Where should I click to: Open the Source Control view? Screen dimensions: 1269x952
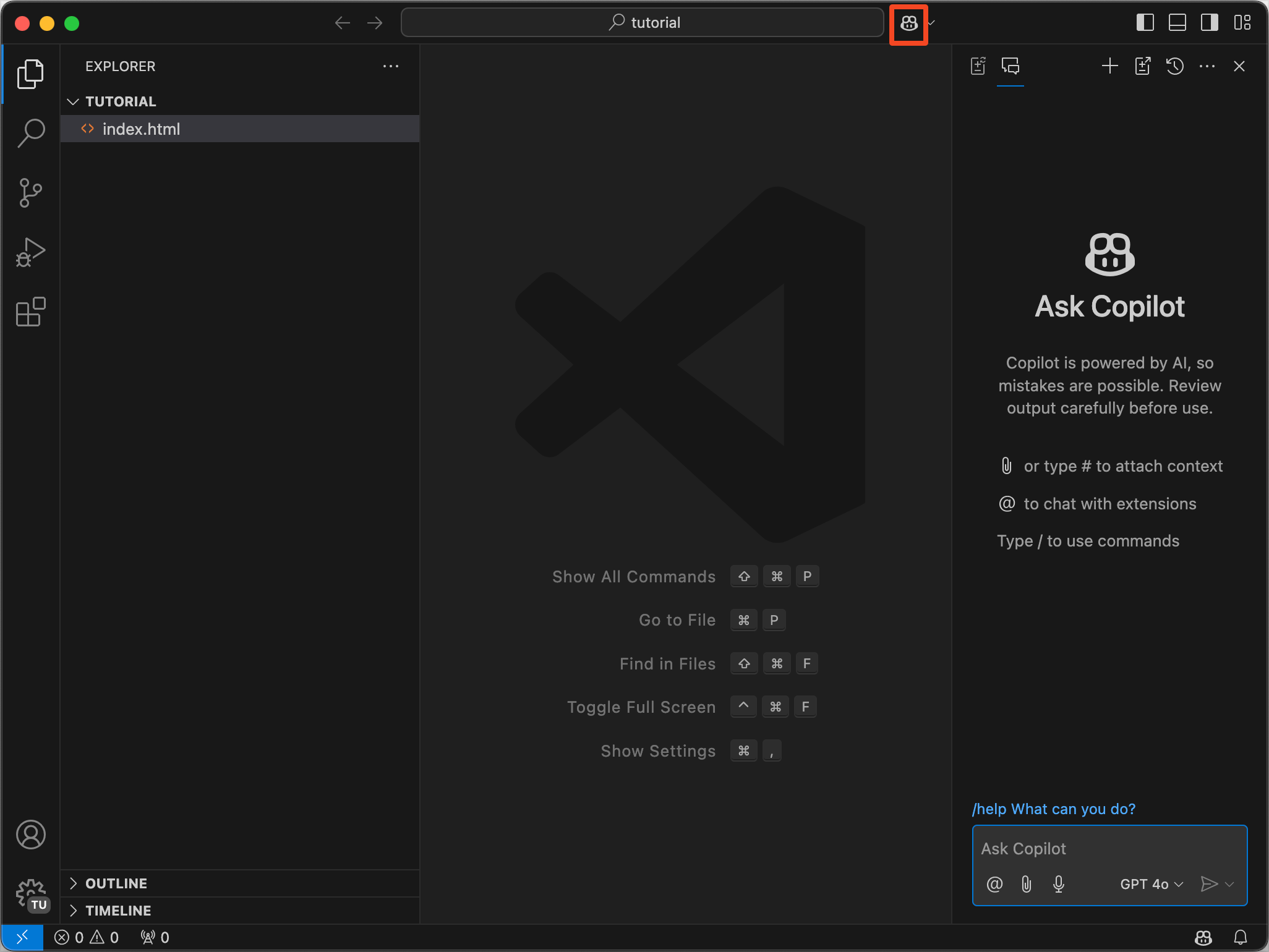coord(30,193)
